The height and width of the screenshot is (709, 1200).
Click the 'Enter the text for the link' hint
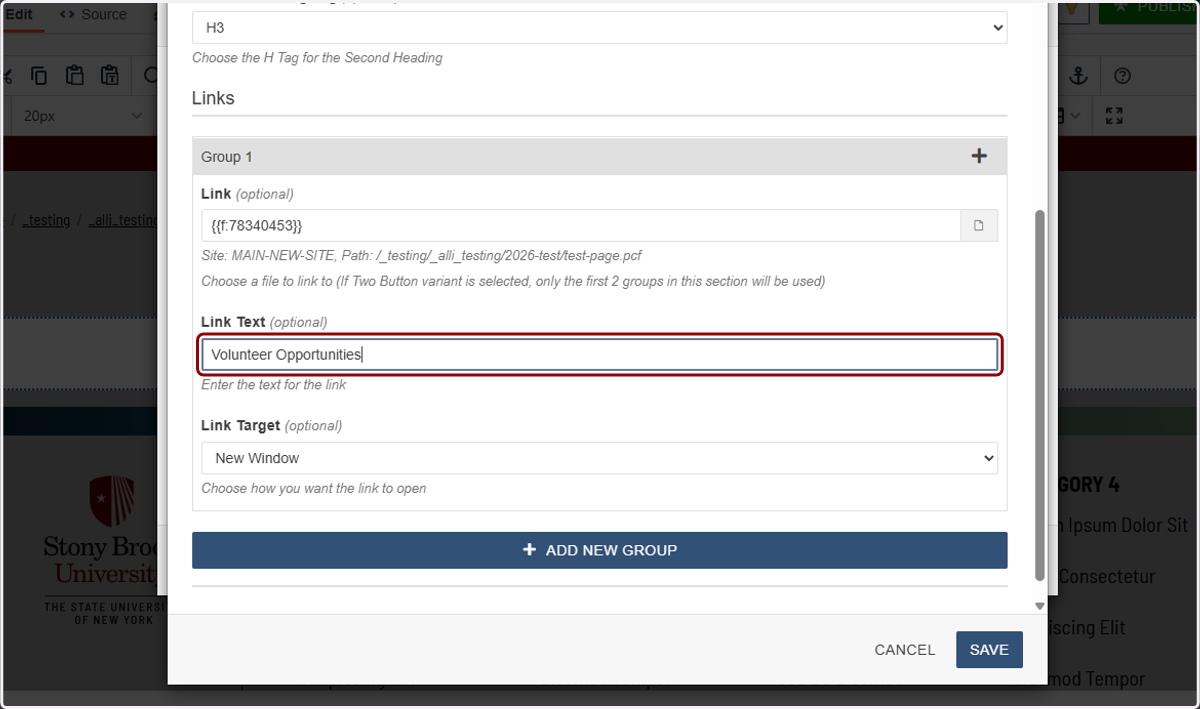coord(274,385)
